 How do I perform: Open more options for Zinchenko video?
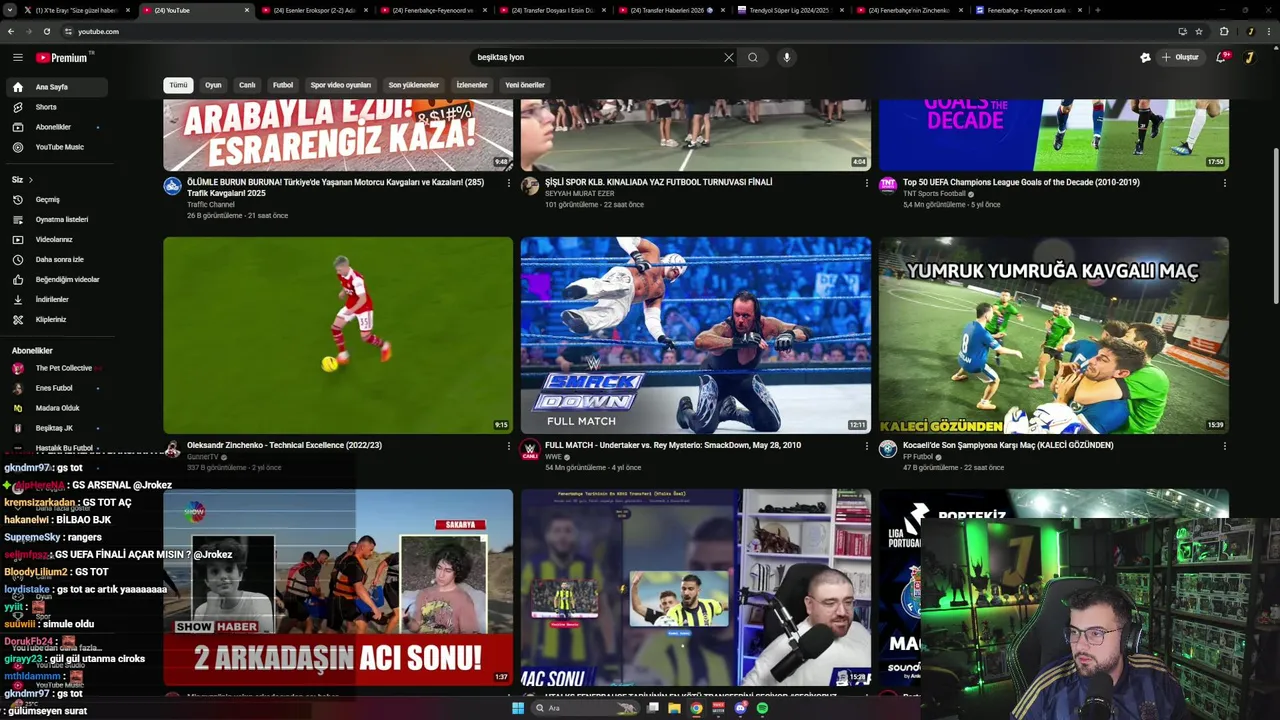click(x=509, y=446)
